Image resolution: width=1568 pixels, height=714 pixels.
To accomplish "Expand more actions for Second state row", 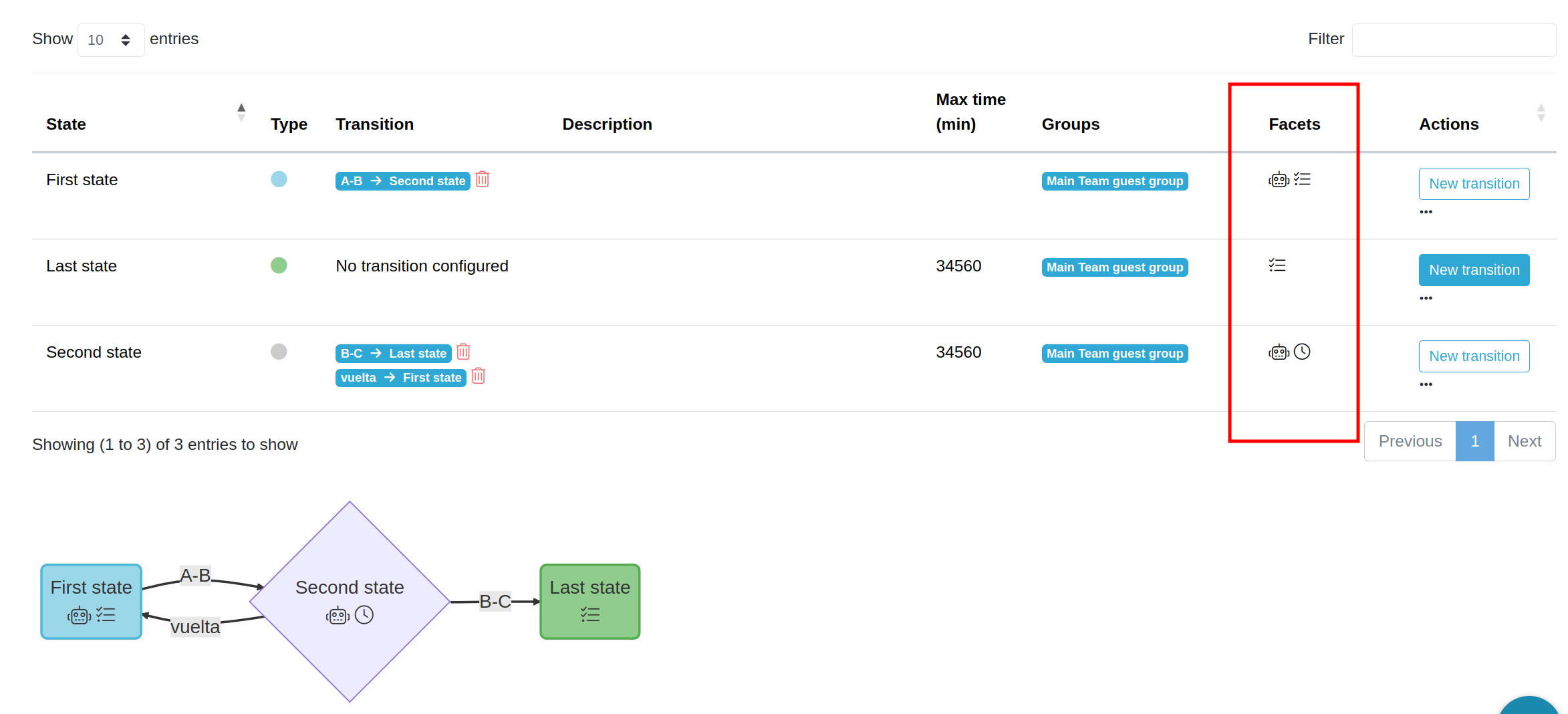I will [x=1426, y=384].
